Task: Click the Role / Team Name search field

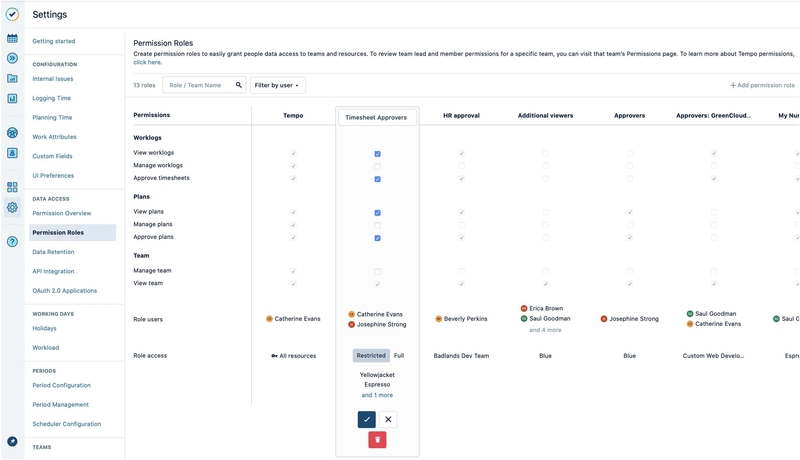Action: click(199, 86)
